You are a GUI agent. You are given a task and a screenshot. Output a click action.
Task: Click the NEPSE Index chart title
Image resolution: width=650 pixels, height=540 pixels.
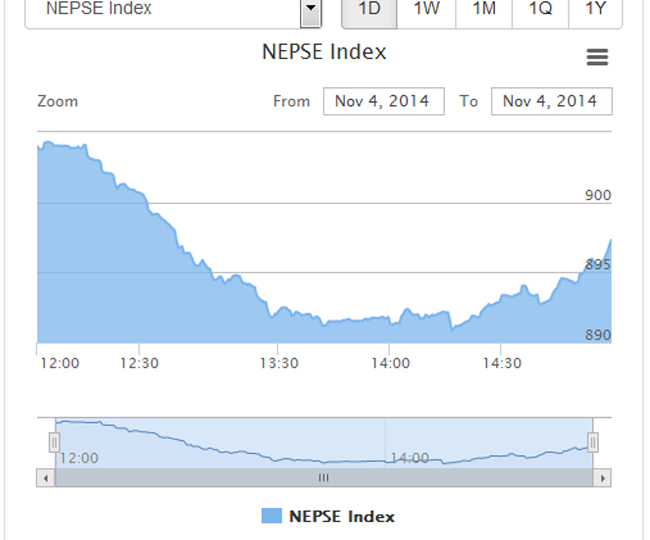coord(324,52)
